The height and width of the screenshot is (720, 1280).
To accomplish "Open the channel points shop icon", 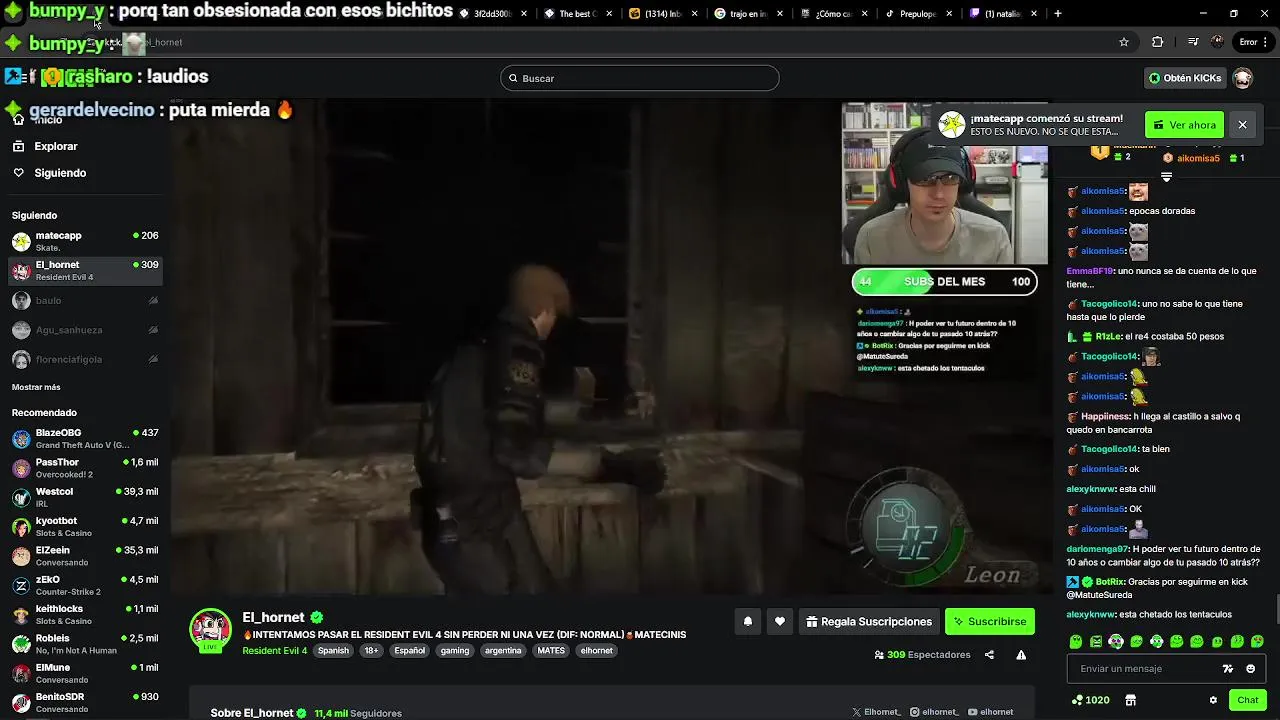I will pos(1131,700).
